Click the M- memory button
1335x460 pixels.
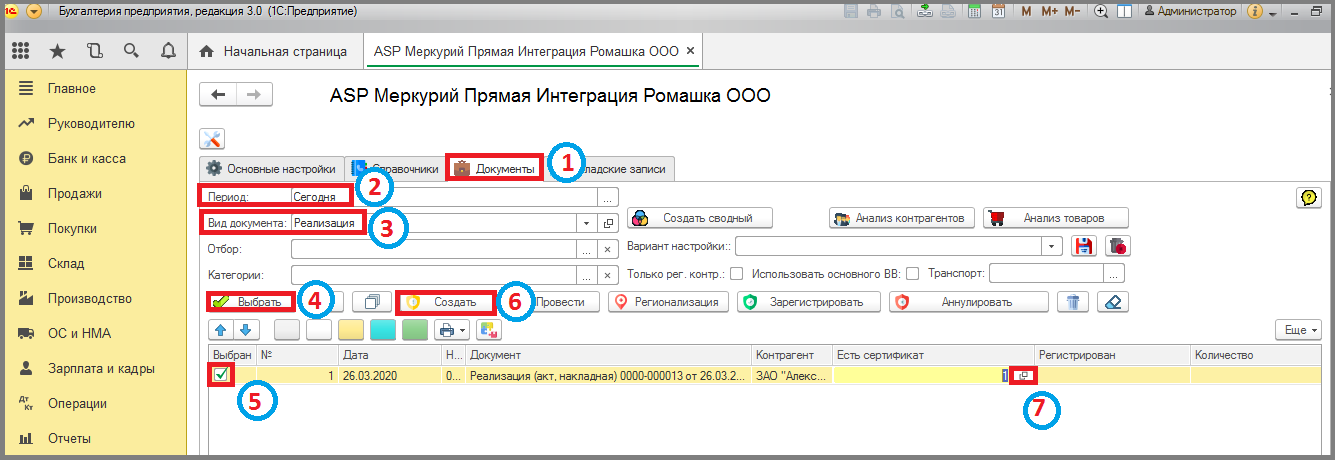tap(1072, 12)
